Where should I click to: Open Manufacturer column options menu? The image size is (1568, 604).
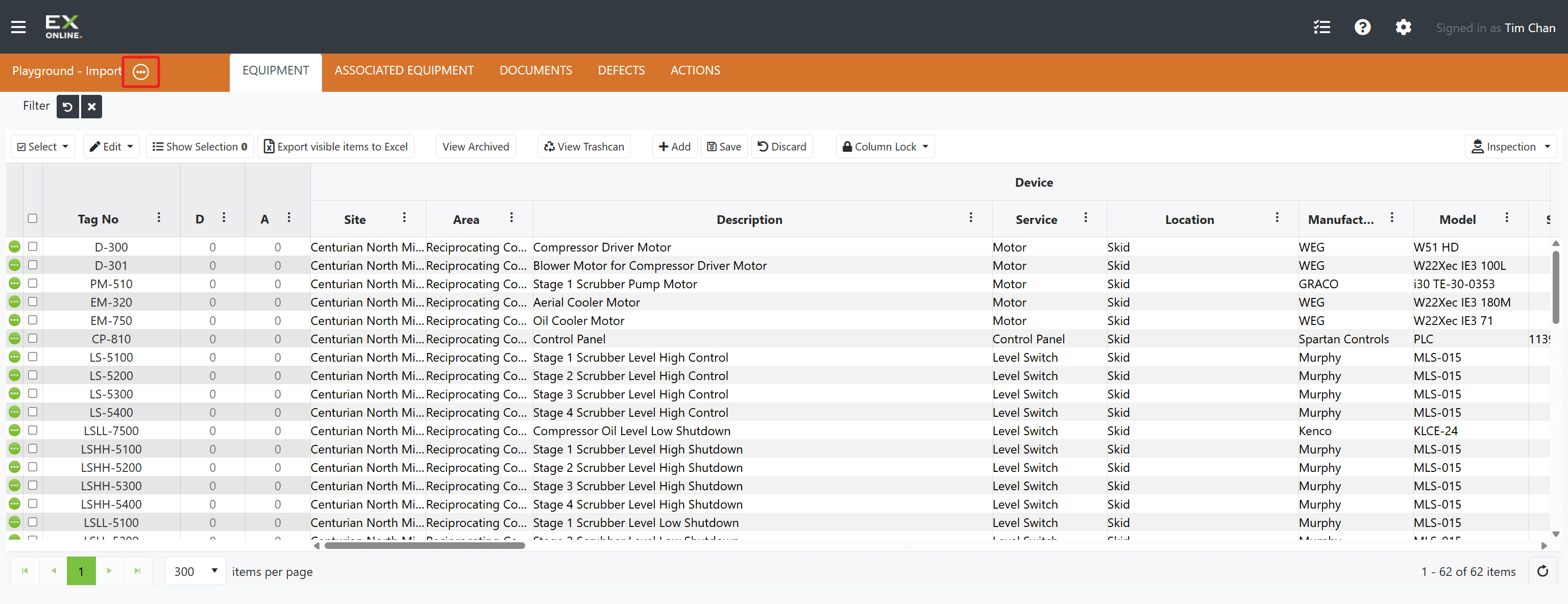pos(1391,218)
